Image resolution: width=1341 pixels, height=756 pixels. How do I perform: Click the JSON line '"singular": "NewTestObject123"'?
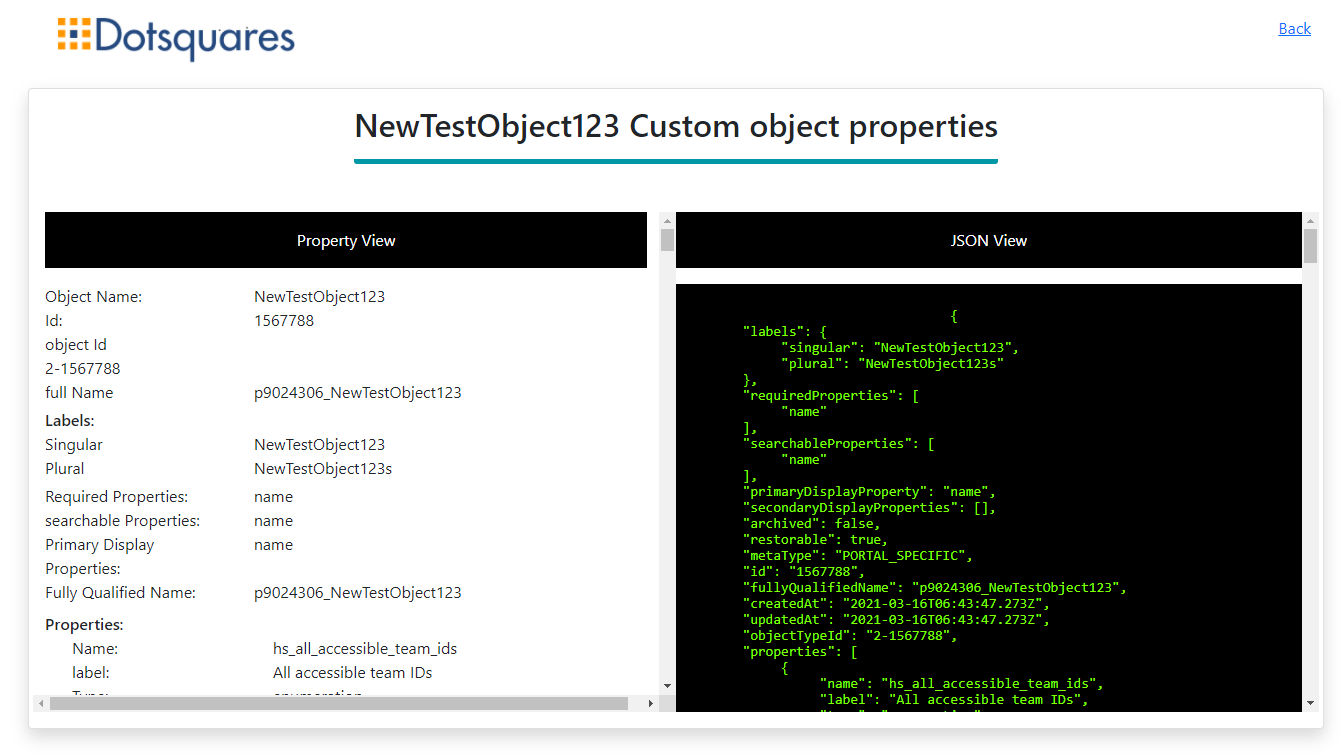[900, 348]
